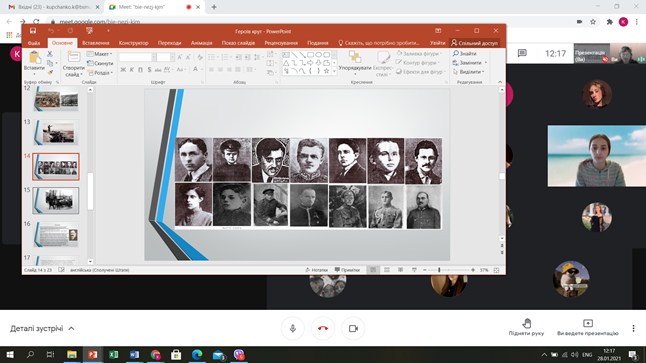
Task: Click the zoom slider handle in status bar
Action: click(x=439, y=270)
